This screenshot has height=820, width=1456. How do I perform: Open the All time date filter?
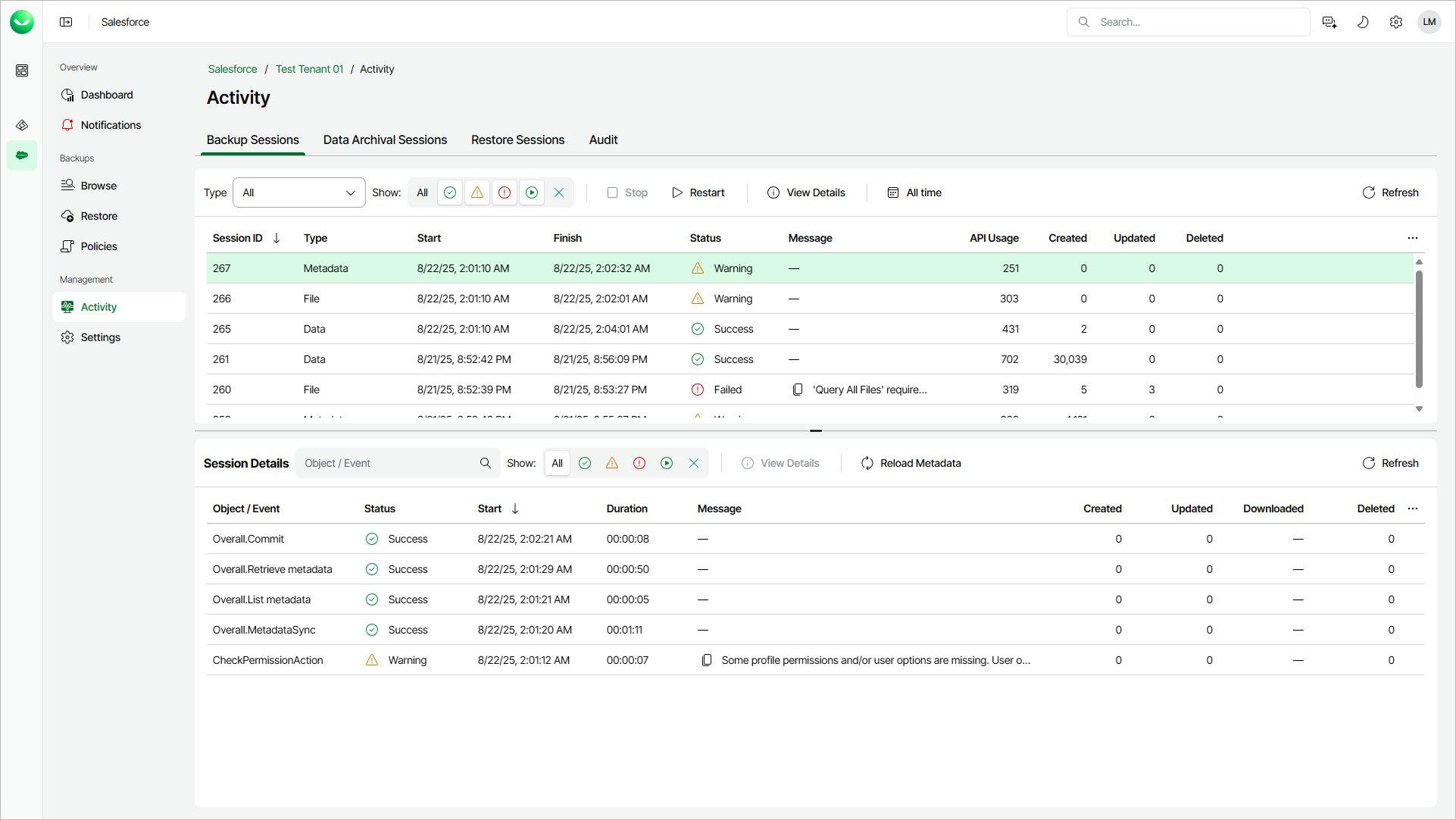[x=914, y=192]
